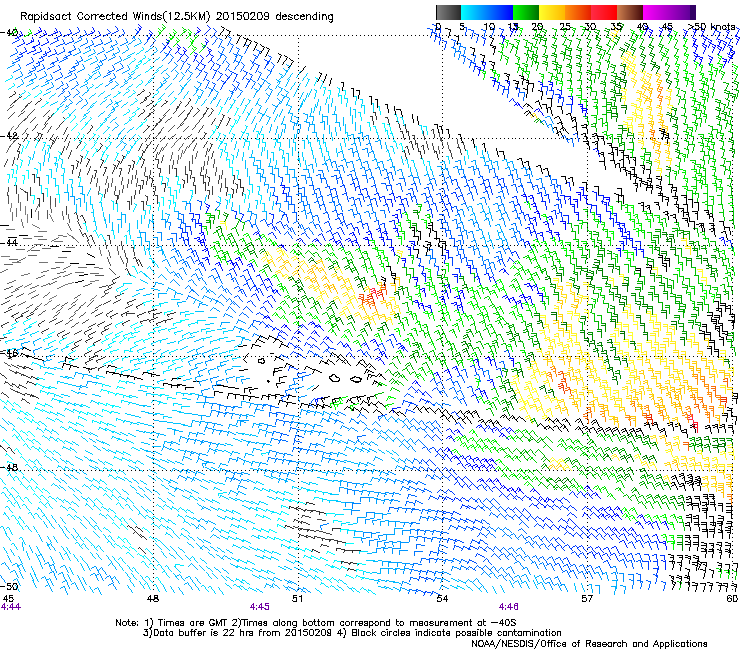
Task: Click the cyan 5-10 knots legend swatch
Action: tap(474, 12)
